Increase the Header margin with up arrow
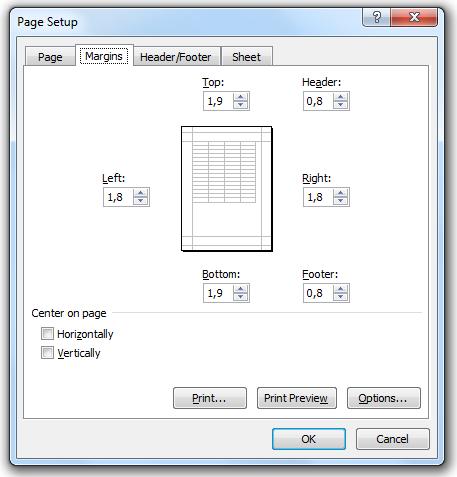 [340, 97]
